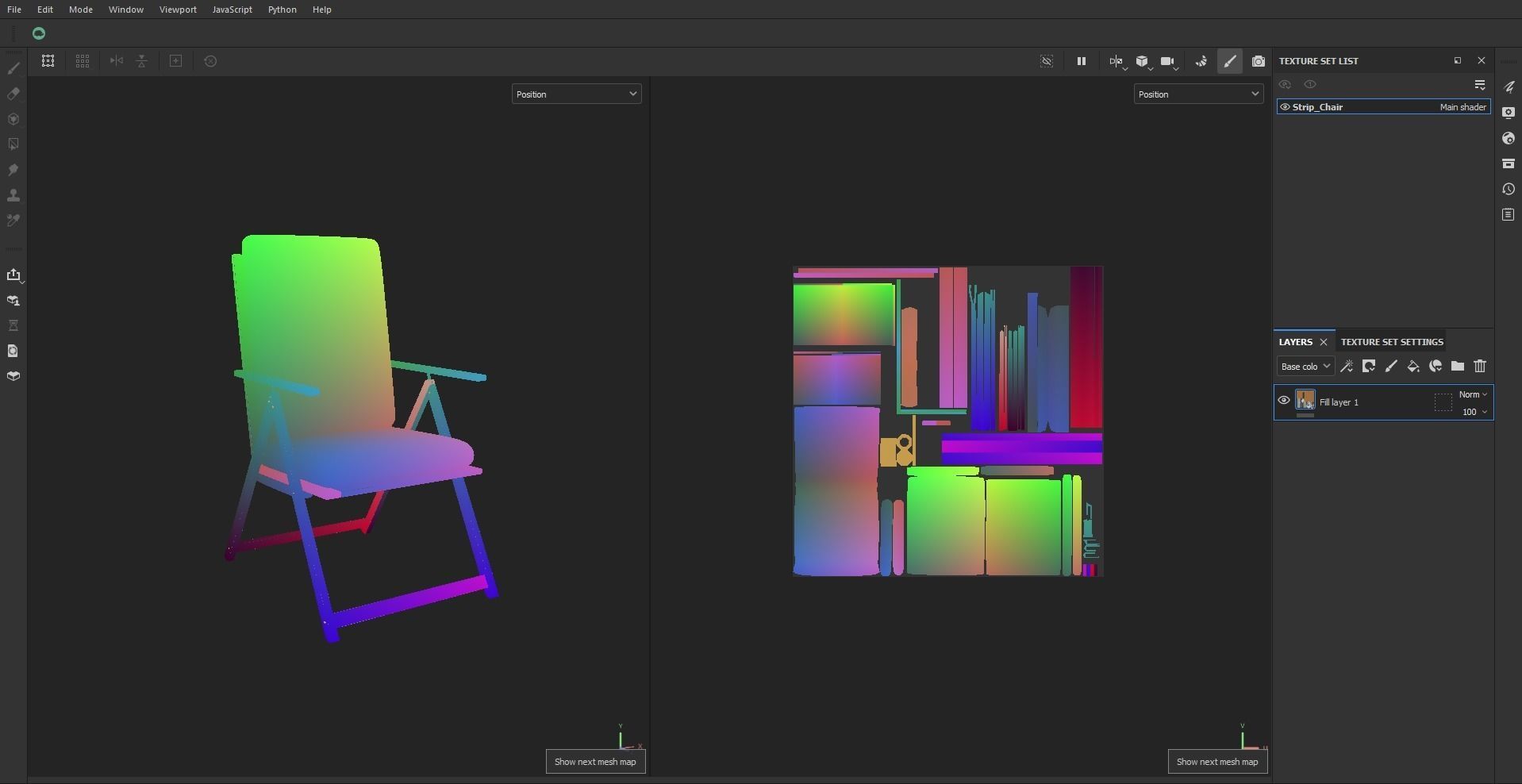1522x784 pixels.
Task: Select the Layers tab
Action: click(x=1296, y=342)
